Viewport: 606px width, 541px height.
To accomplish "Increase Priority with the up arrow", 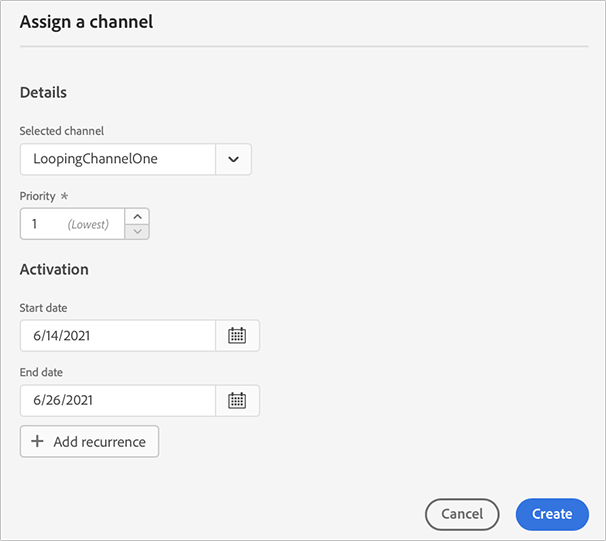I will (137, 216).
